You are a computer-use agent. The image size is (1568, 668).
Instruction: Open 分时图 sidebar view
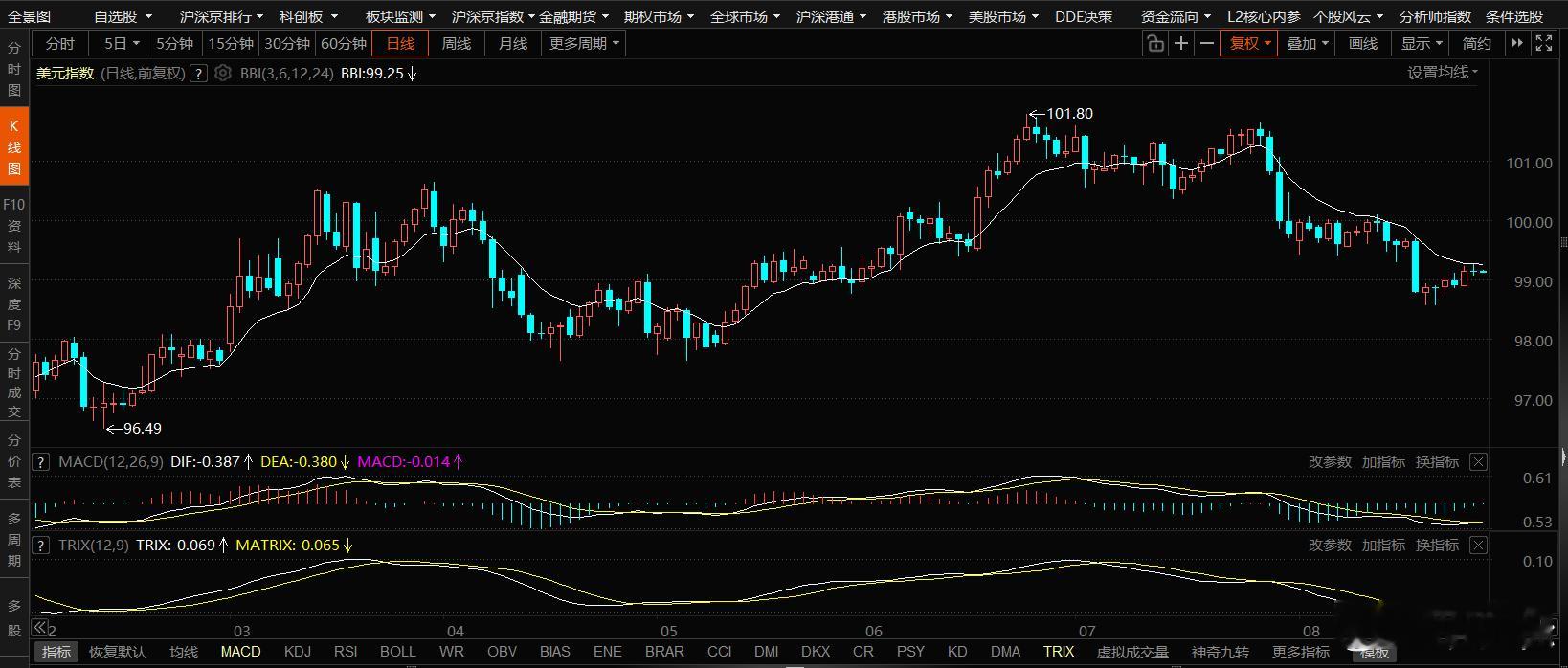[x=14, y=69]
